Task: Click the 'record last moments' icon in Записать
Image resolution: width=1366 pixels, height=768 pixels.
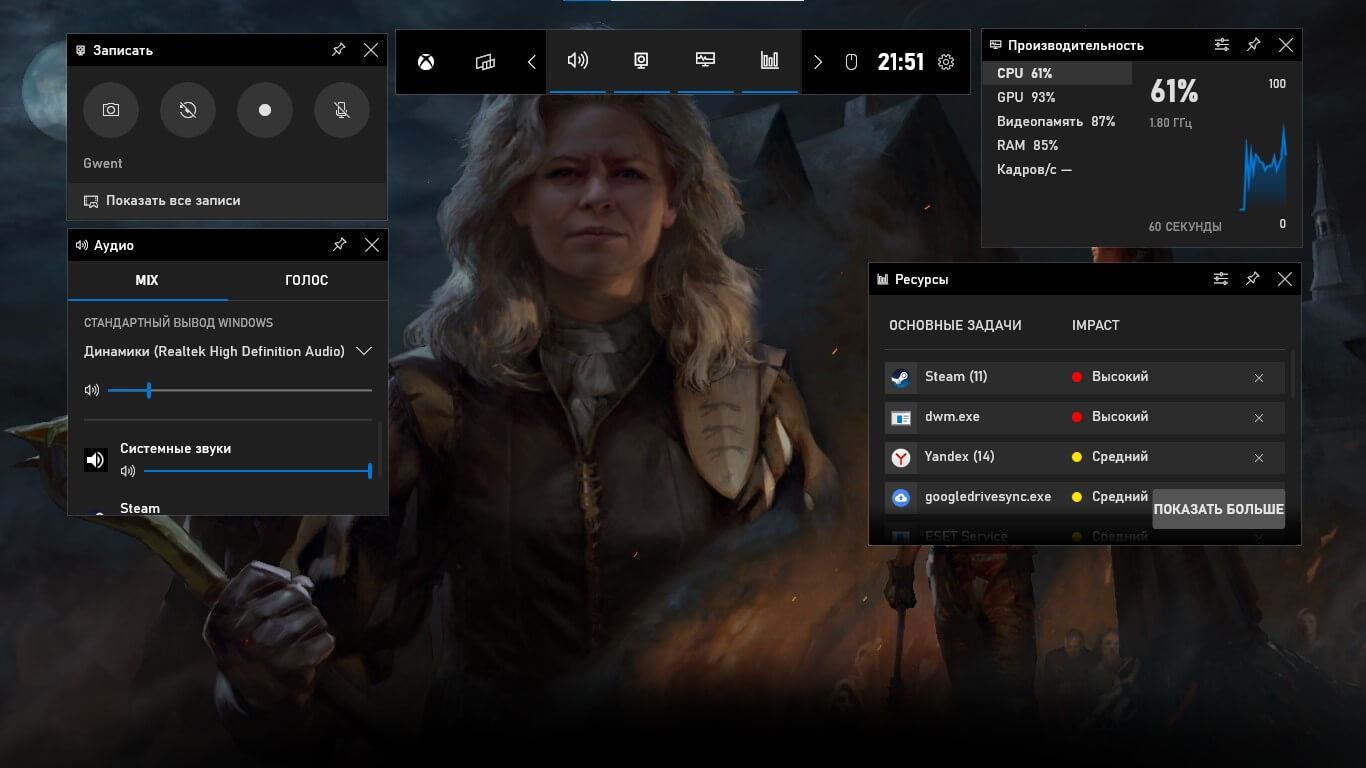Action: [187, 110]
